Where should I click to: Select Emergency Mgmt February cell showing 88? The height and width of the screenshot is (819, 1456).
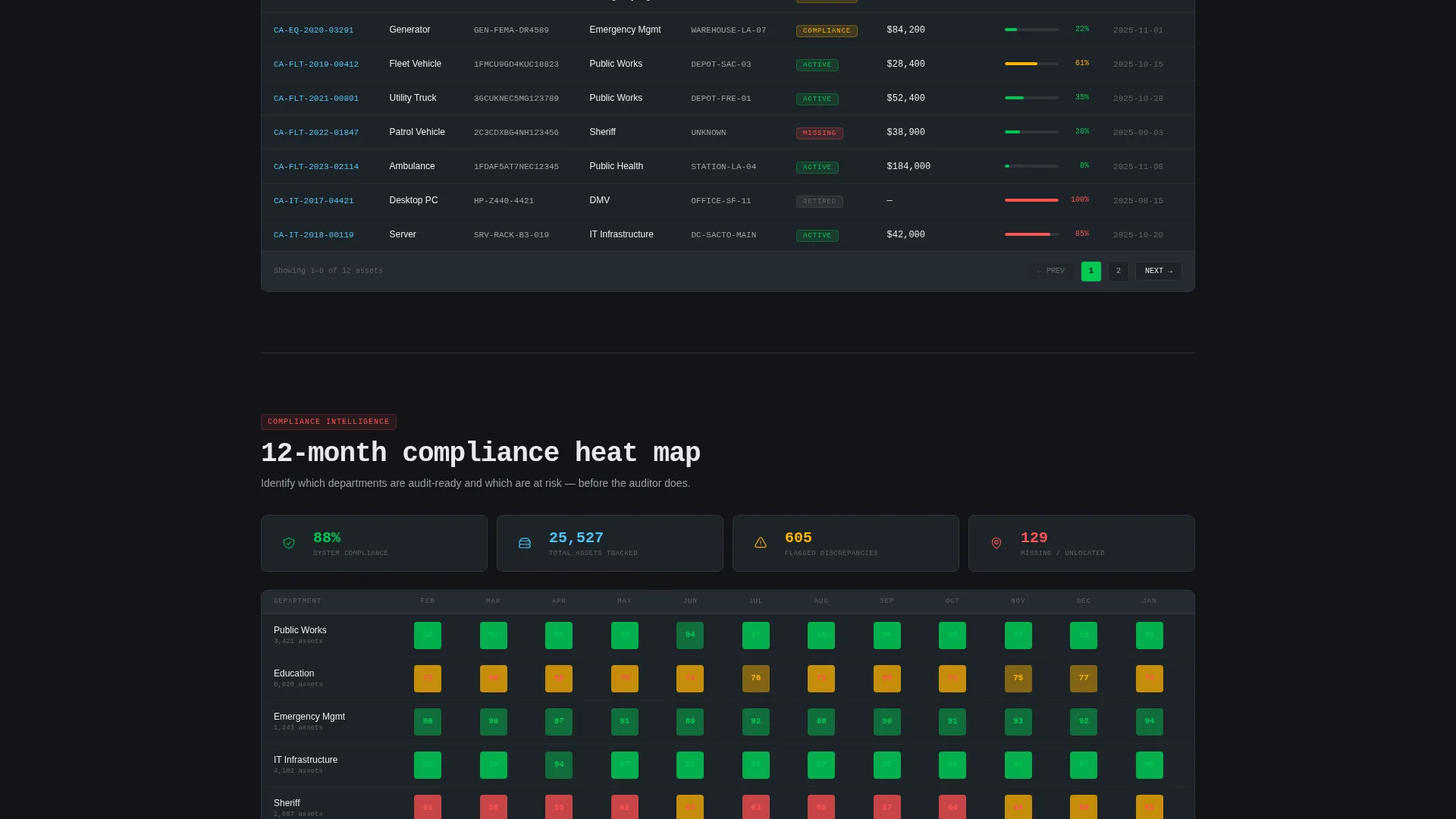click(x=428, y=722)
